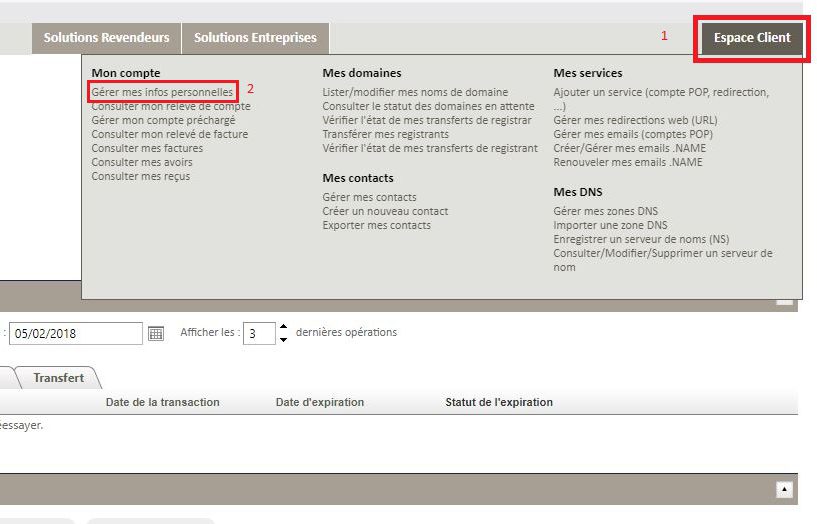Screen dimensions: 817x524
Task: Open the calendar date picker icon
Action: 155,334
